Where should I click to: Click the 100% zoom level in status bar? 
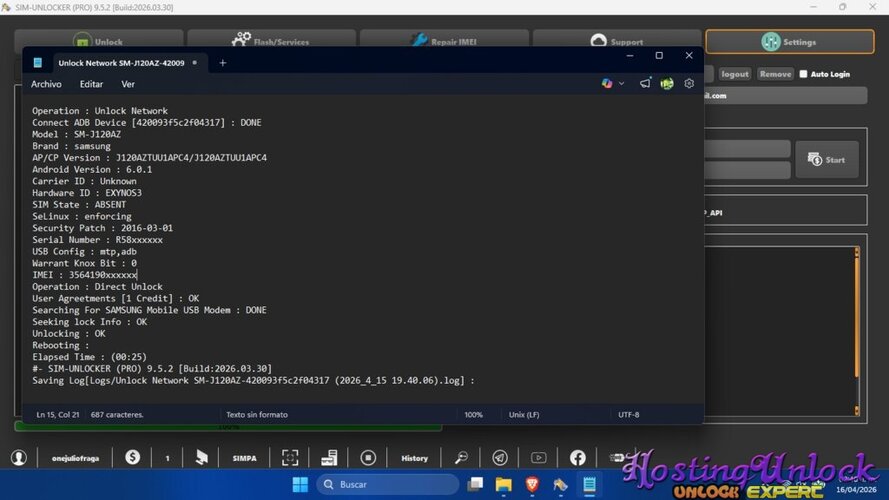[x=473, y=415]
